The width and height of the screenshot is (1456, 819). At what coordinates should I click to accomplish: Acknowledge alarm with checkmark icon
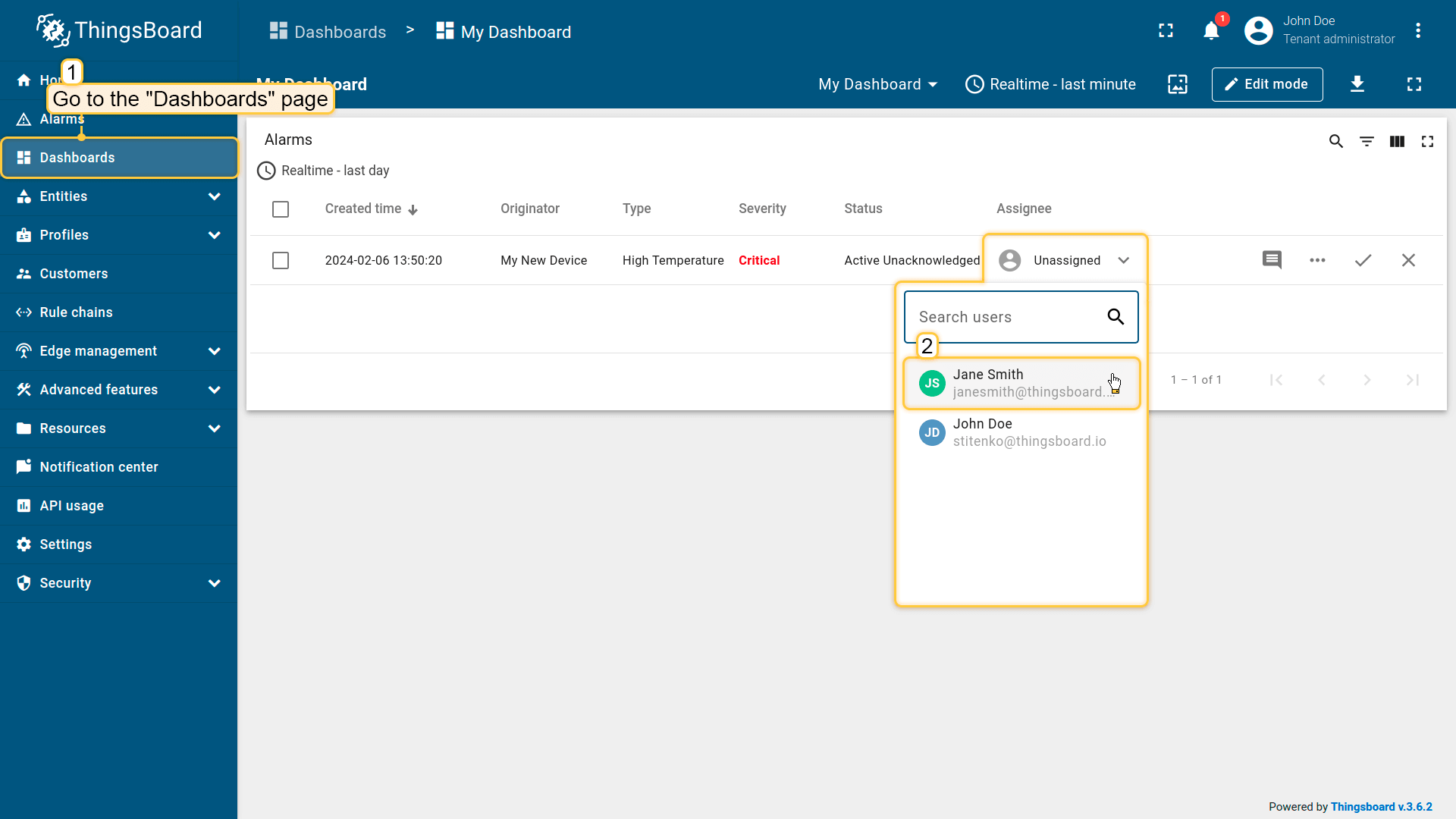coord(1363,260)
